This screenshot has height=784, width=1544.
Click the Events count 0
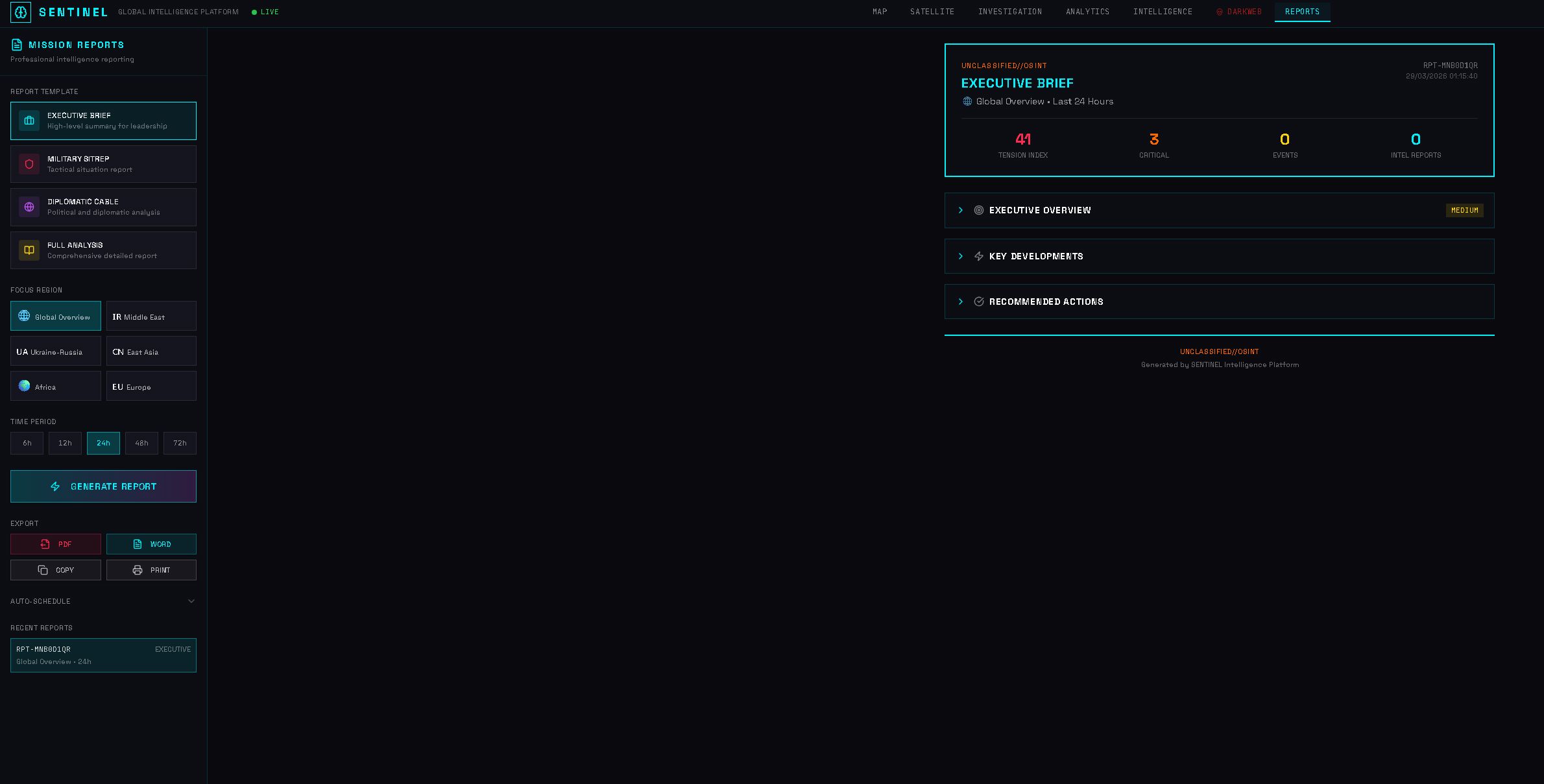[x=1285, y=139]
